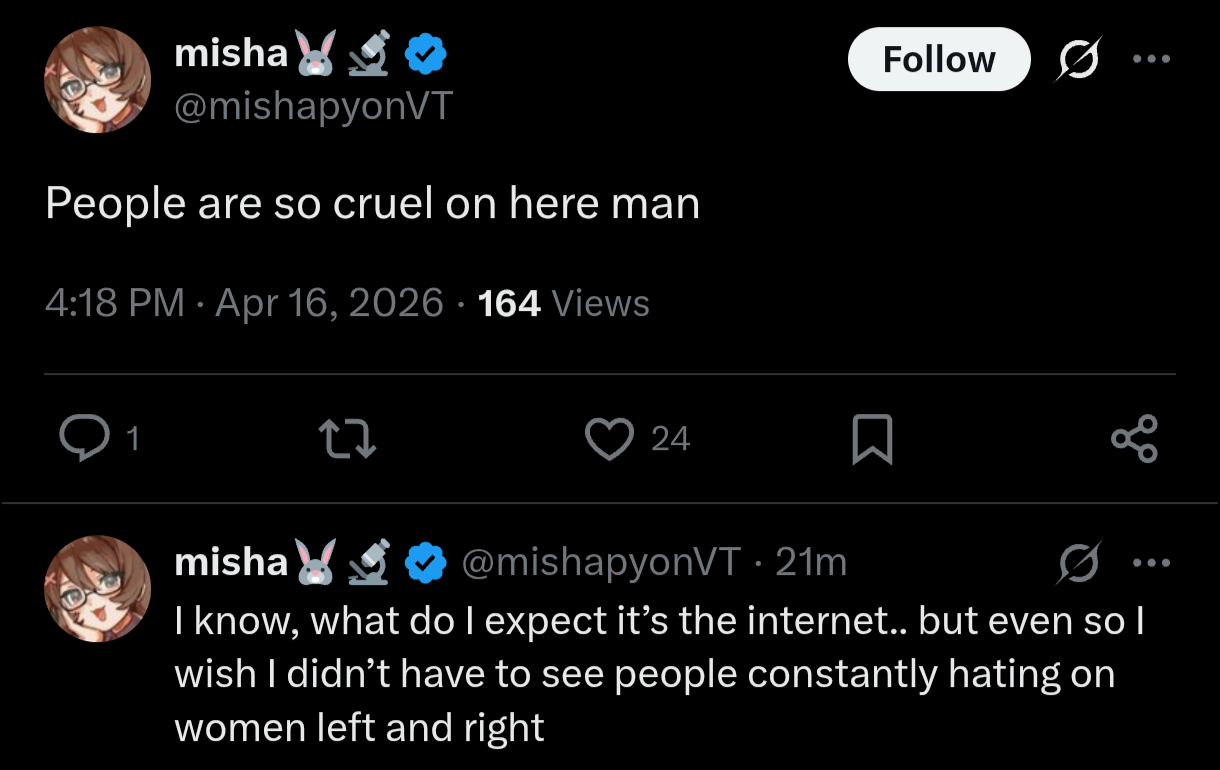This screenshot has height=770, width=1220.
Task: Click the Follow button
Action: 938,60
